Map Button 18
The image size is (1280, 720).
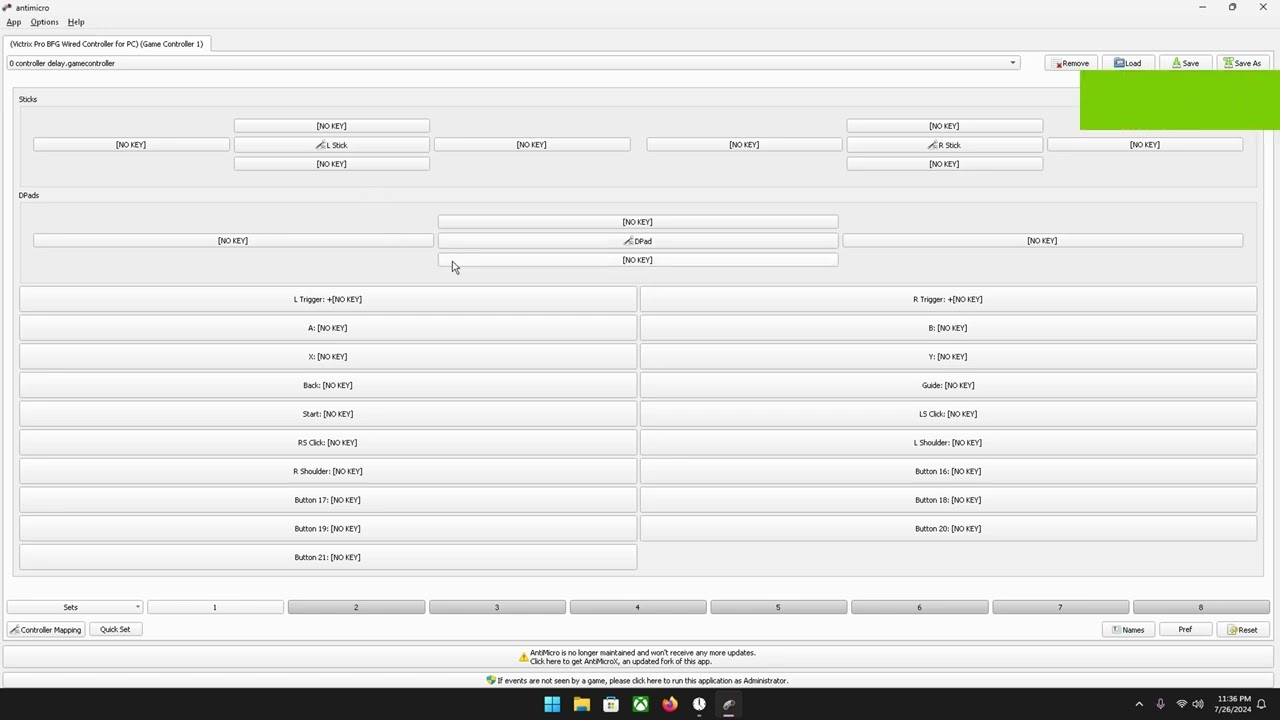coord(948,500)
